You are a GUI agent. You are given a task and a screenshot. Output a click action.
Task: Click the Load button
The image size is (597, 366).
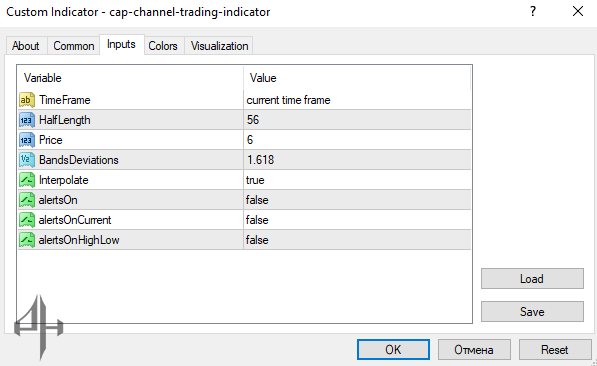coord(532,279)
